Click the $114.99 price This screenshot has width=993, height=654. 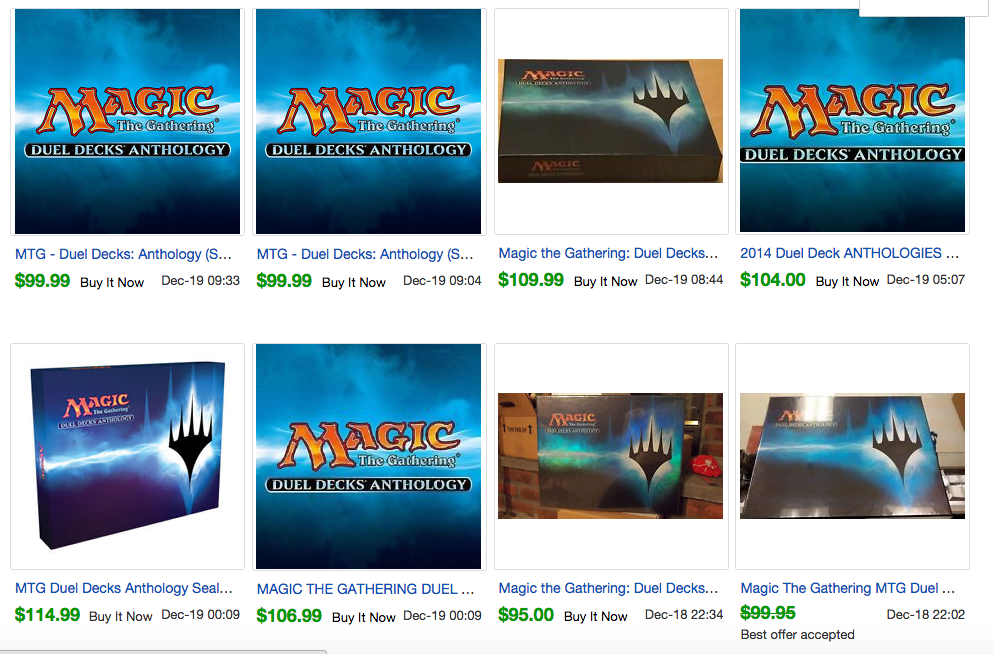47,615
